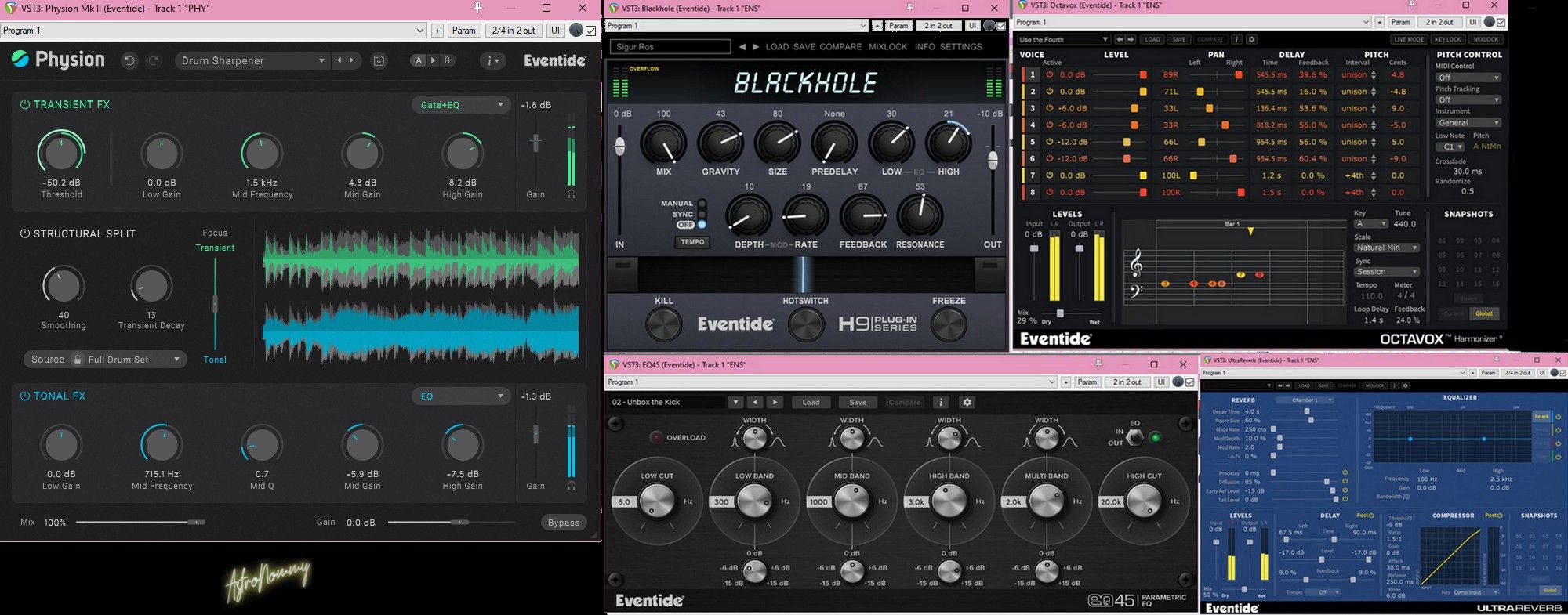Adjust the Physion Mix slider
This screenshot has height=615, width=1568.
(x=140, y=522)
